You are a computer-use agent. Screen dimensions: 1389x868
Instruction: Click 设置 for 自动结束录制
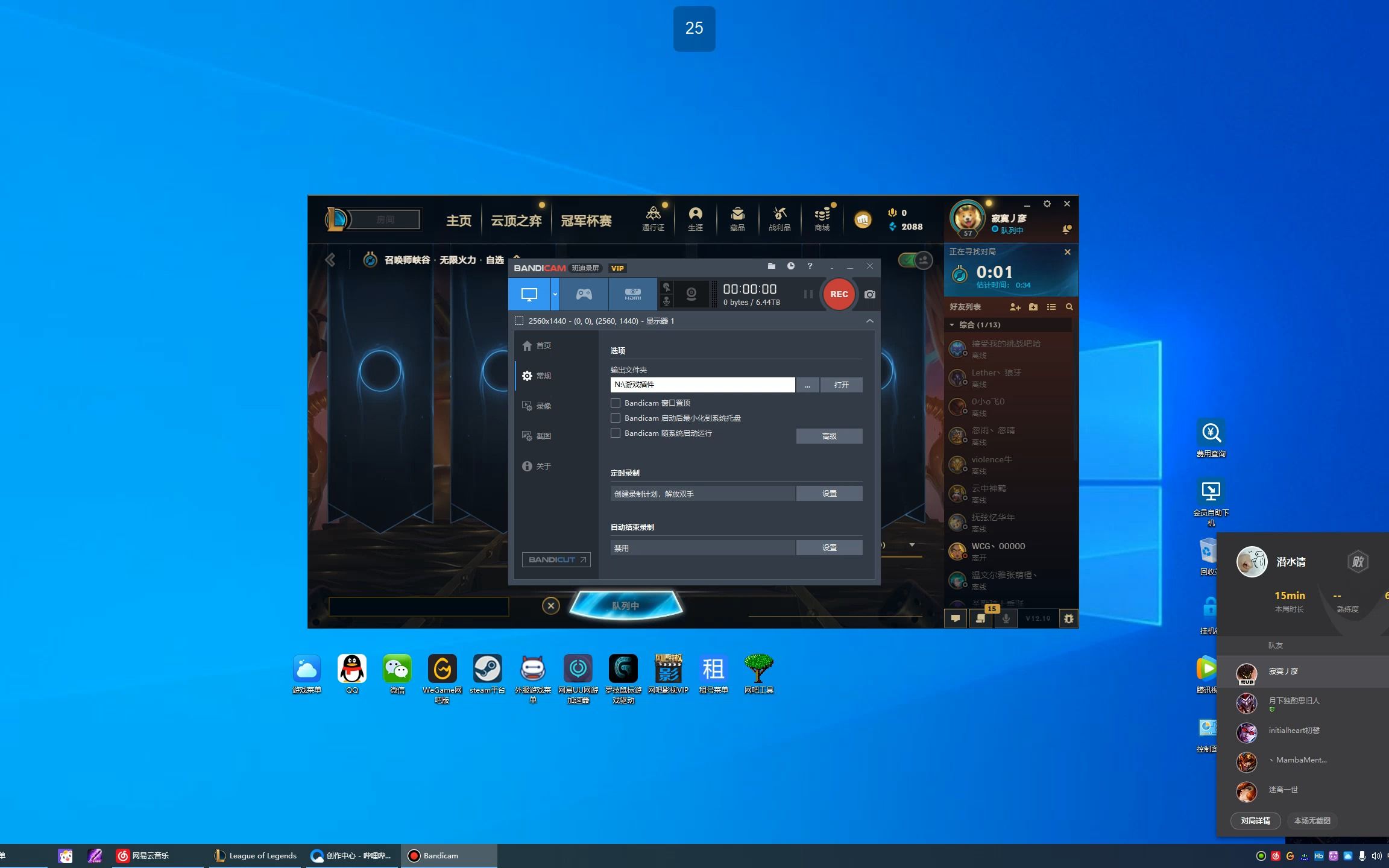[x=829, y=547]
